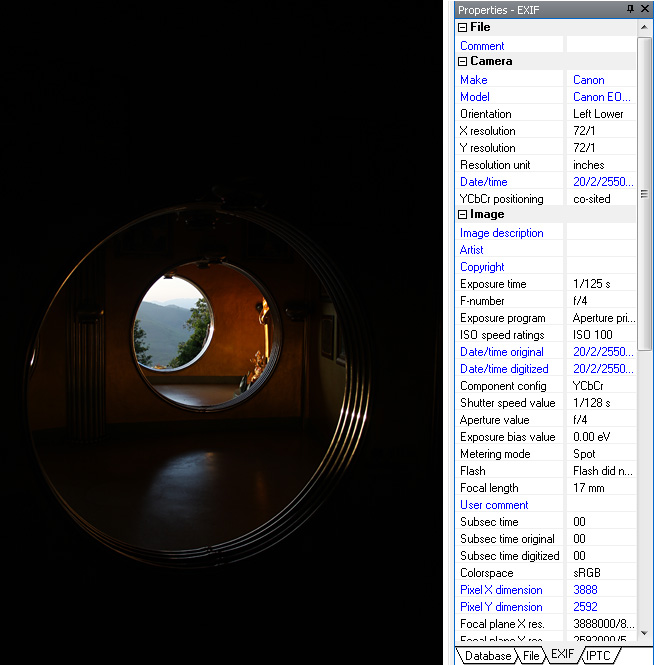Select the Pixel X dimension value 3888
Viewport: 660px width, 665px height.
pyautogui.click(x=586, y=590)
